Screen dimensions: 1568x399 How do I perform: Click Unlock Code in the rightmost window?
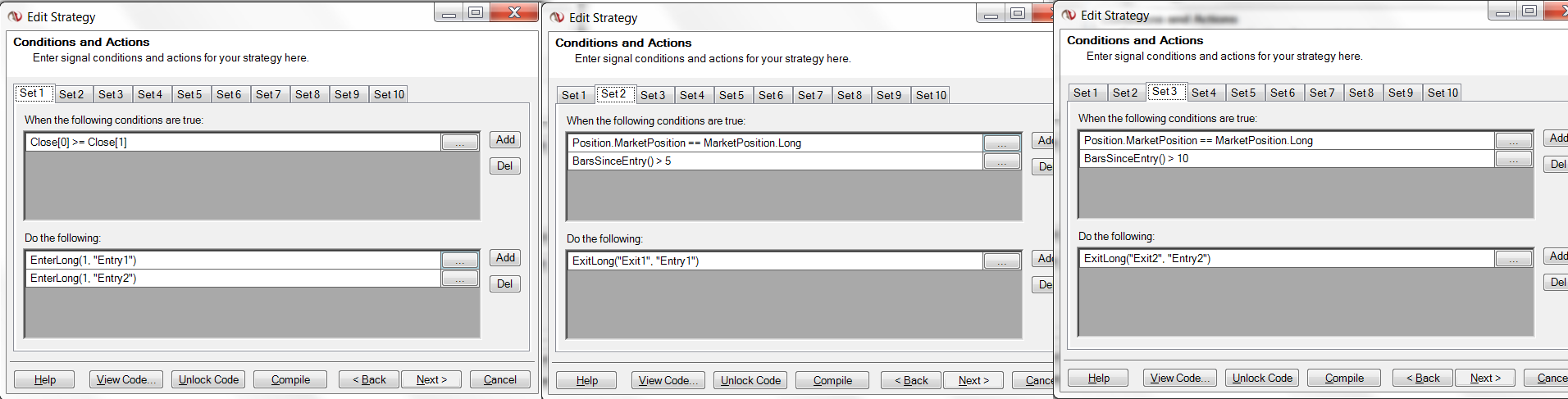point(1262,378)
